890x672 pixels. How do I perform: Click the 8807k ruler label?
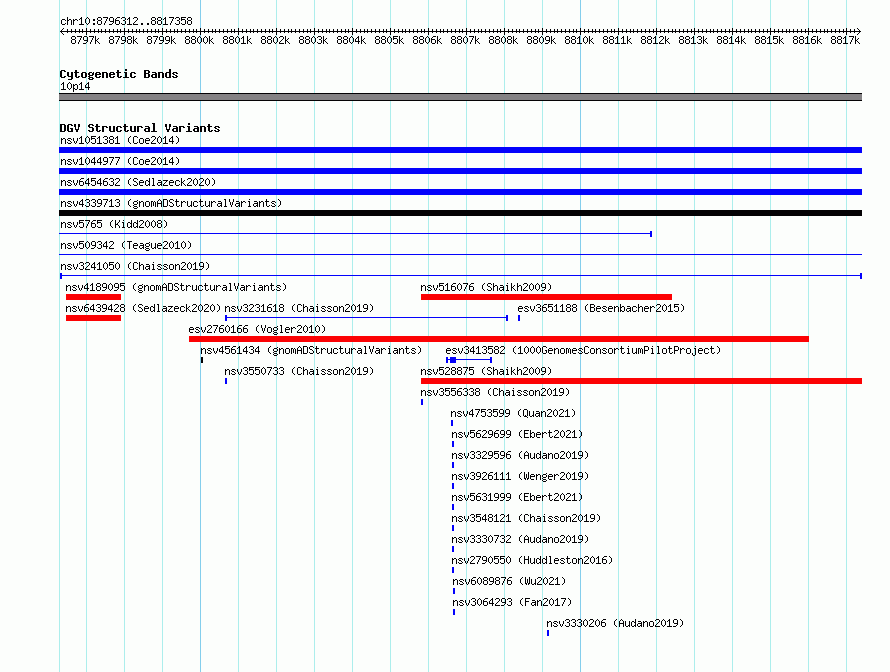[465, 40]
